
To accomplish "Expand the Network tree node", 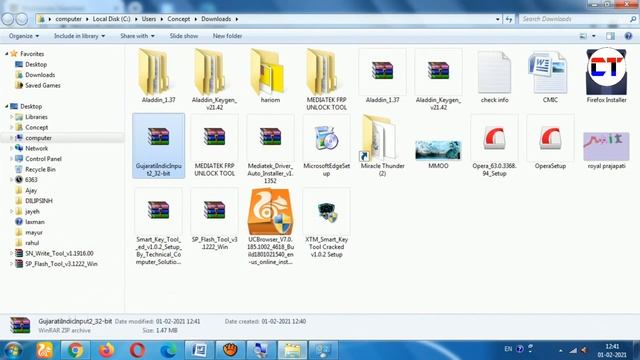I will 11,149.
